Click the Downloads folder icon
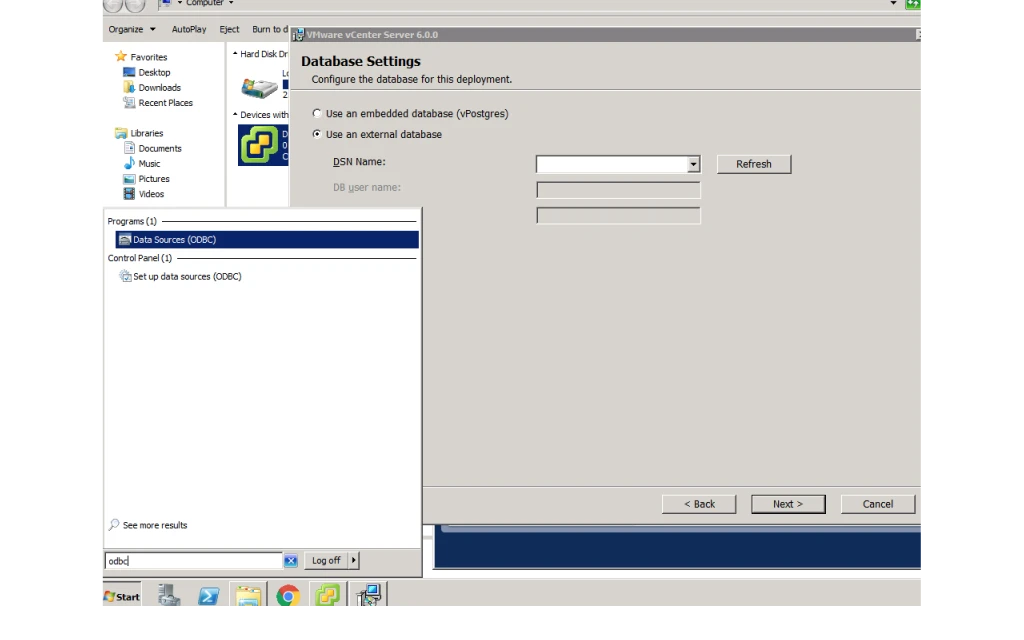 click(129, 87)
